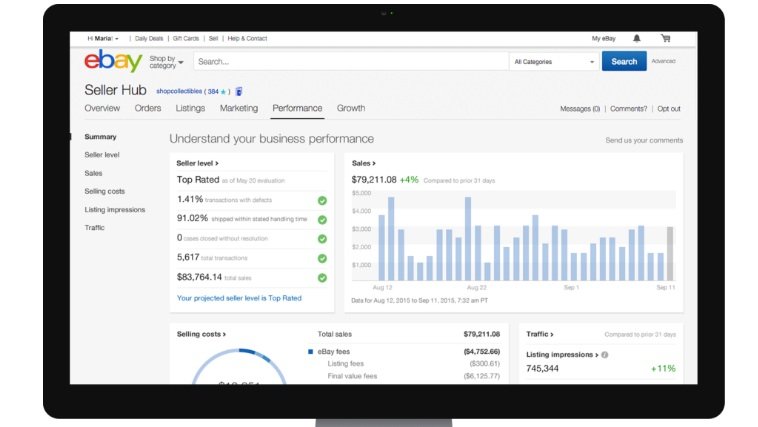Click the blue eBay fees legend square

tap(311, 352)
